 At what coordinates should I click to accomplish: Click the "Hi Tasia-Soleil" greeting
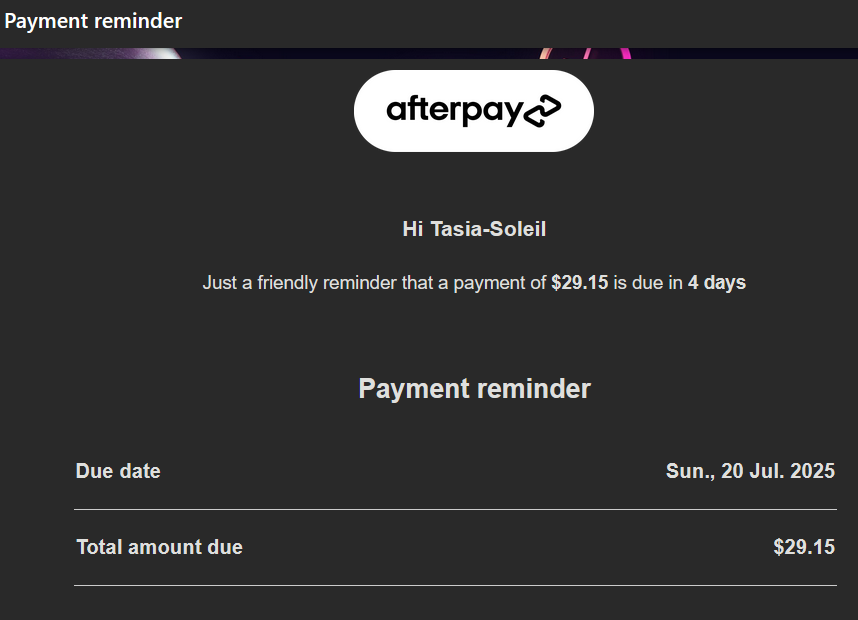coord(474,229)
